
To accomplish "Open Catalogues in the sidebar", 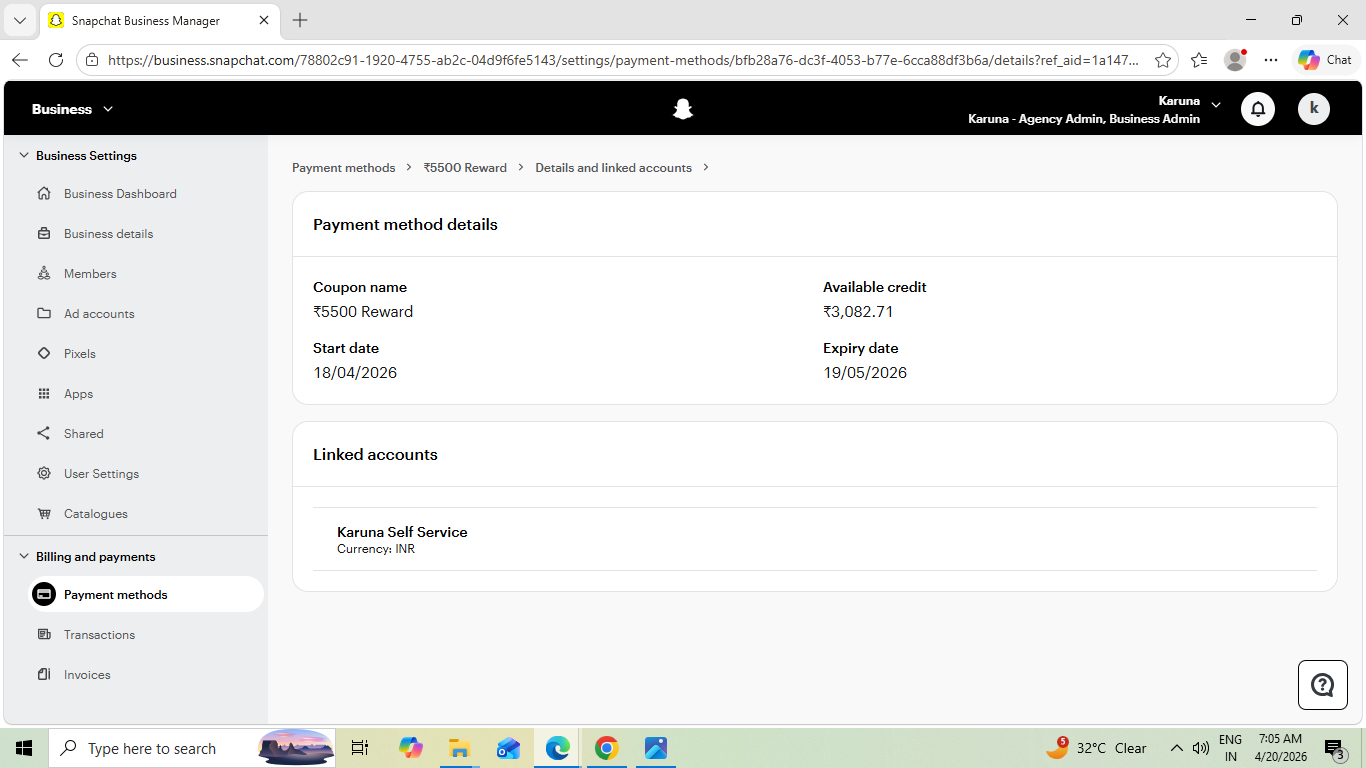I will click(96, 514).
